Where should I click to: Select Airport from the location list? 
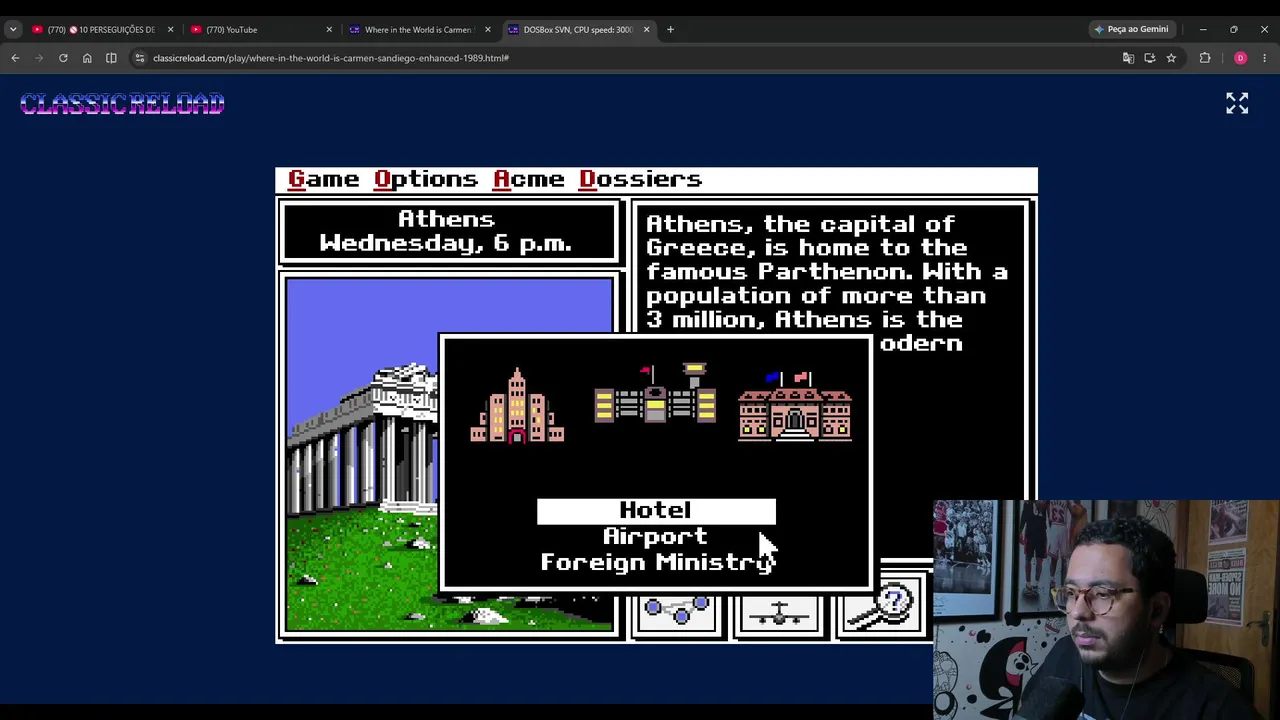(x=656, y=537)
